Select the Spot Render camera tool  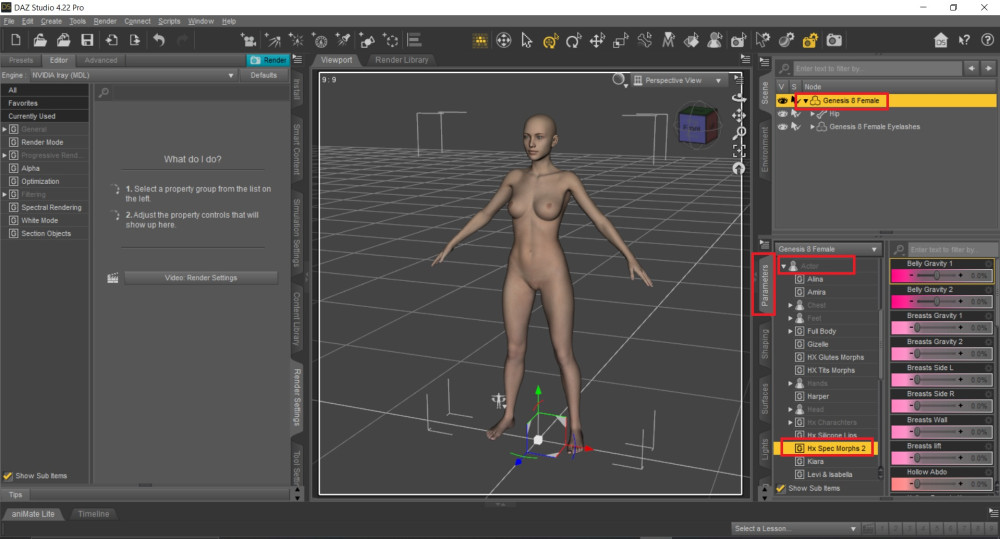(739, 41)
